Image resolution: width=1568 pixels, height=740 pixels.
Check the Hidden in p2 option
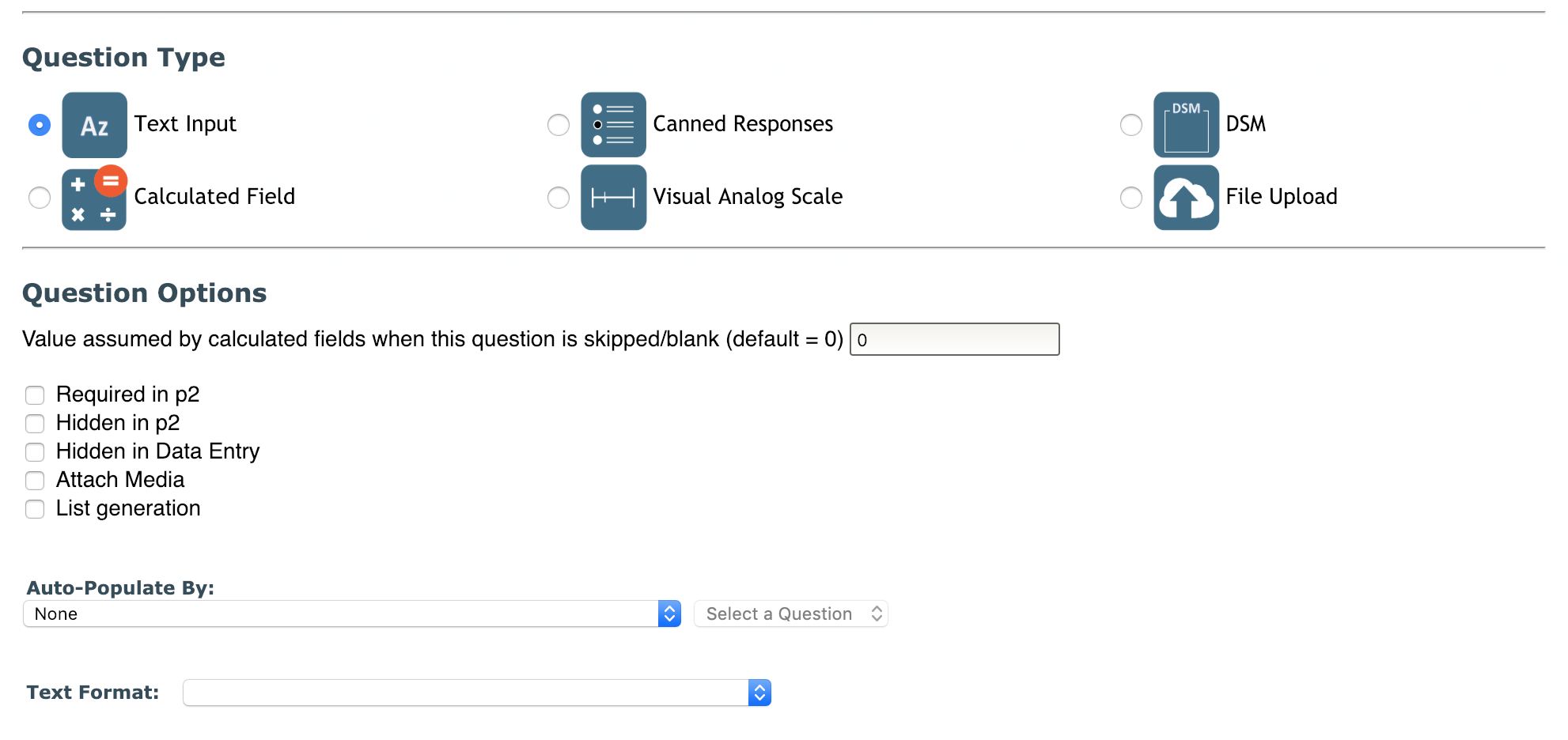(x=35, y=423)
